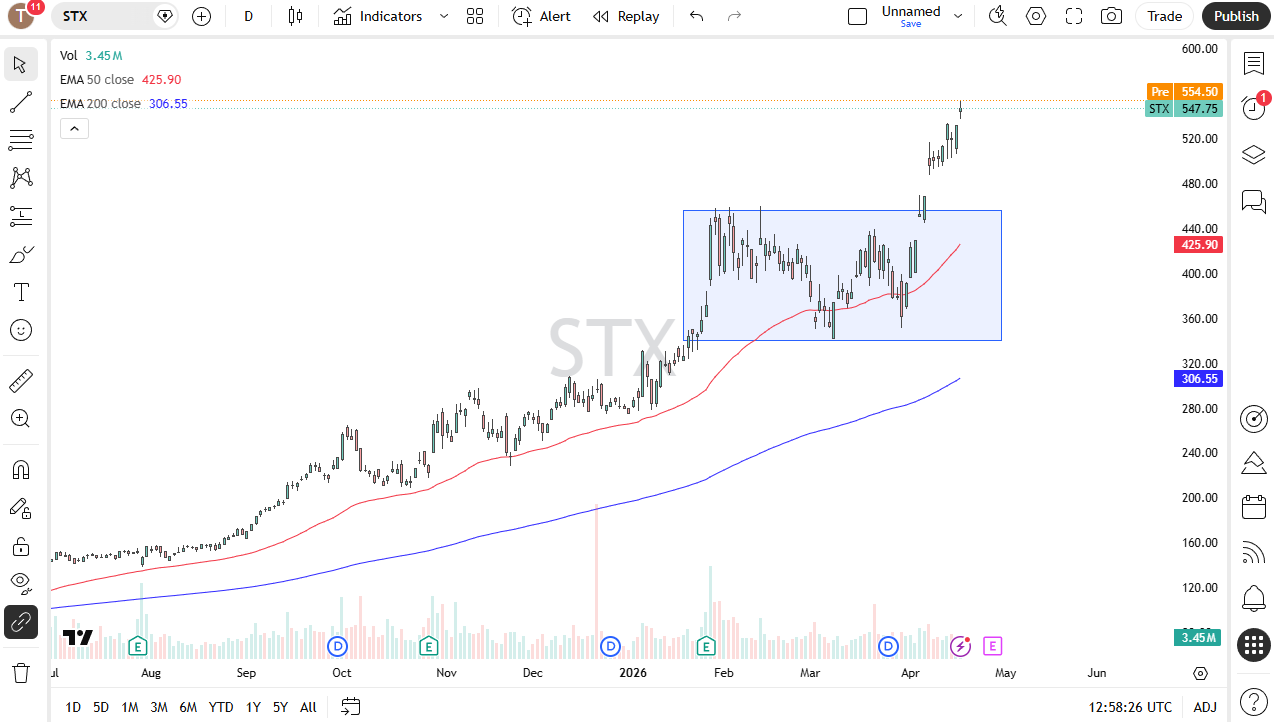The height and width of the screenshot is (722, 1274).
Task: Open the notifications bell
Action: 1254,599
